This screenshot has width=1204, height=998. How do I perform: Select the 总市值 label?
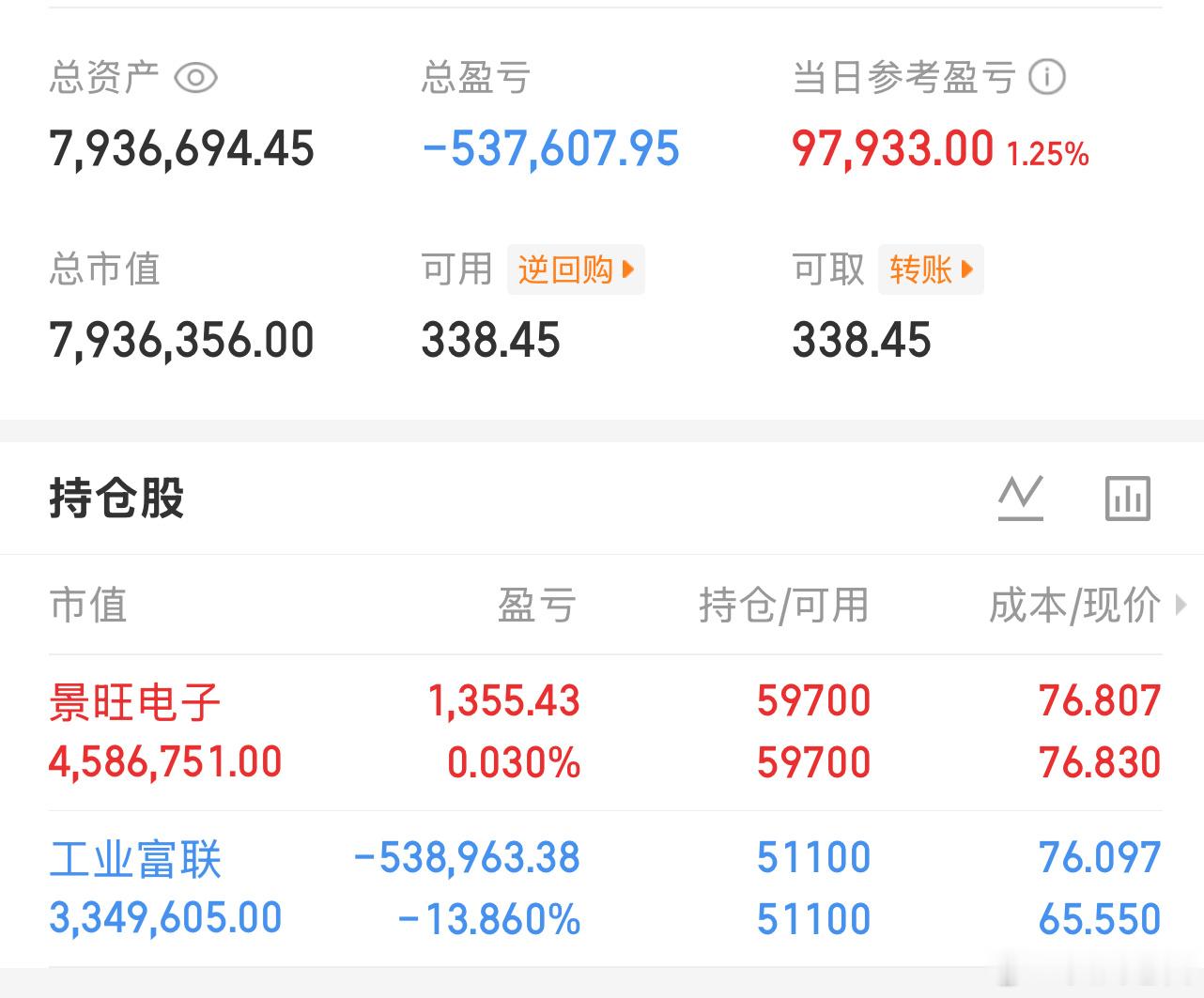pos(104,269)
